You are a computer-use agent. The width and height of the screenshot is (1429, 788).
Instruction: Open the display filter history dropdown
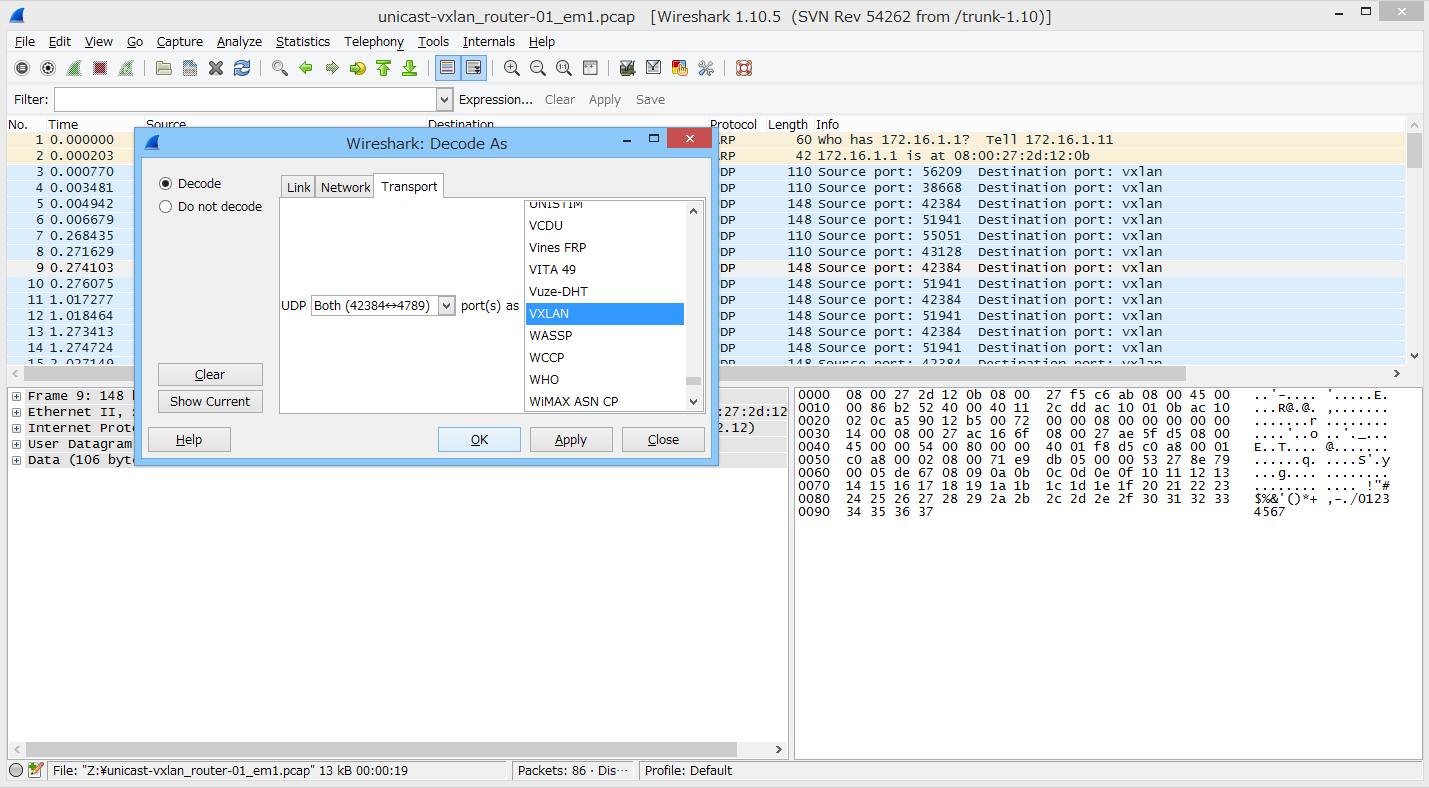[x=445, y=99]
